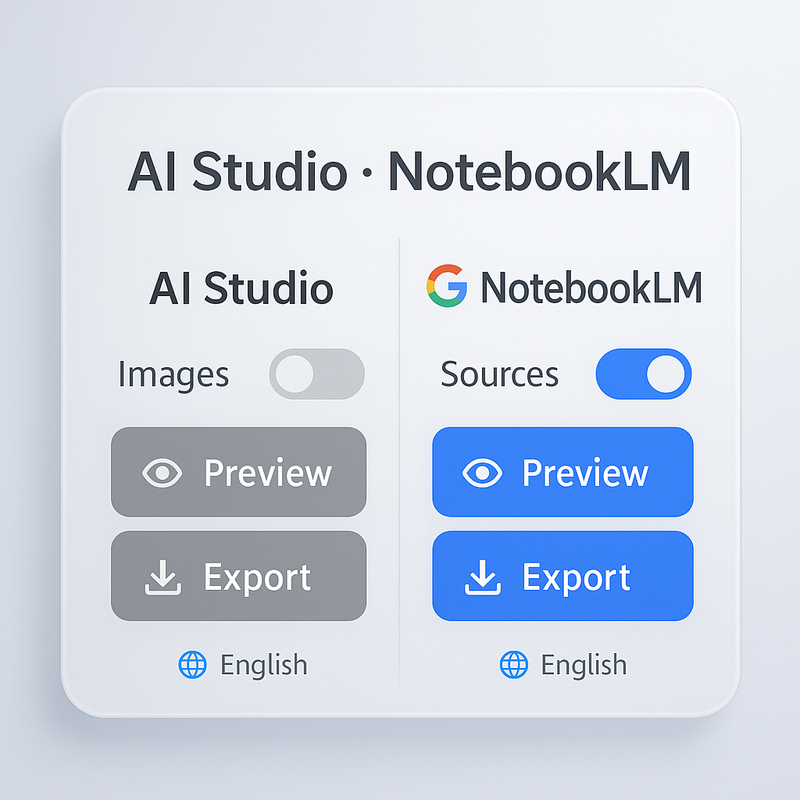This screenshot has width=800, height=800.
Task: Click download arrow icon in blue Export button
Action: pos(483,578)
